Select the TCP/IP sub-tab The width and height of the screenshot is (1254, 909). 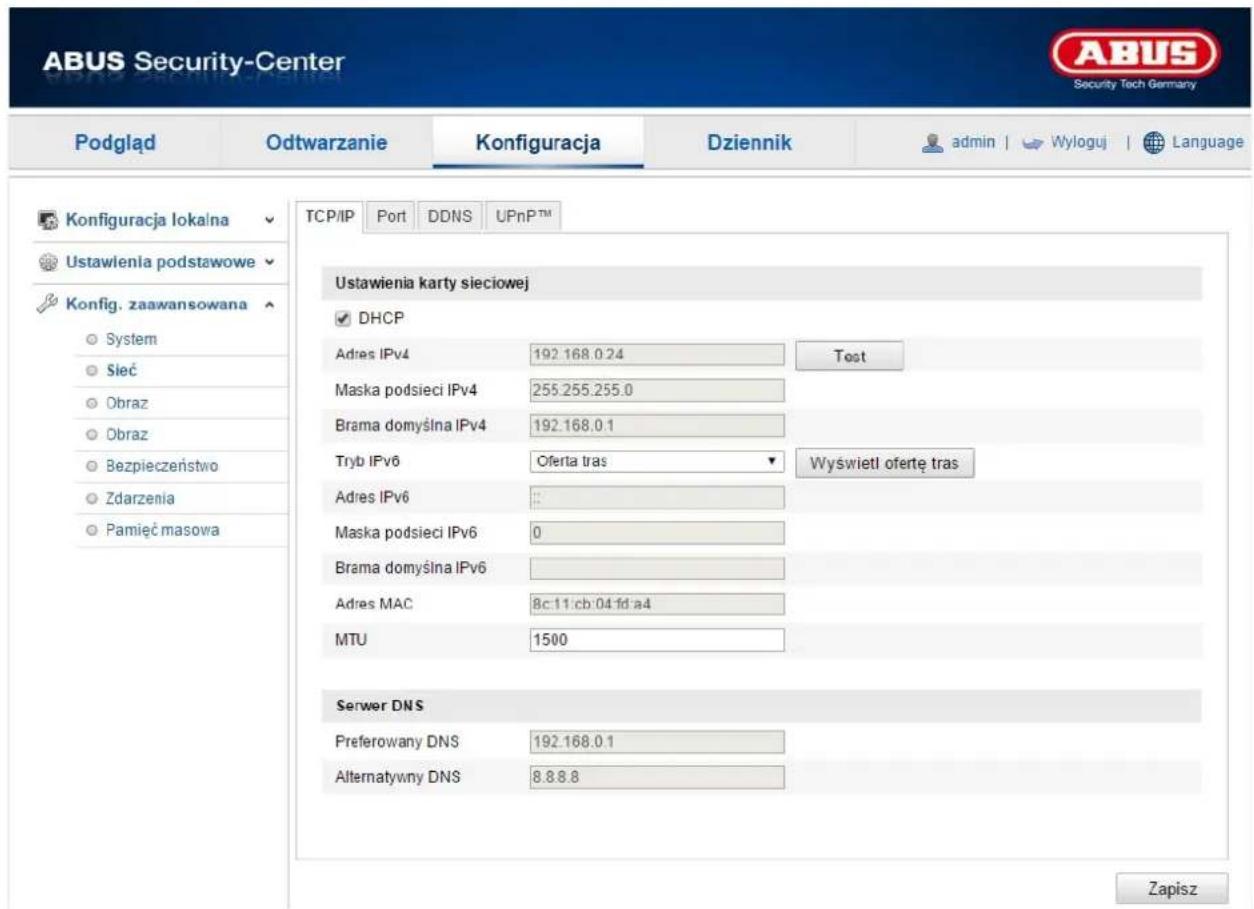coord(329,215)
